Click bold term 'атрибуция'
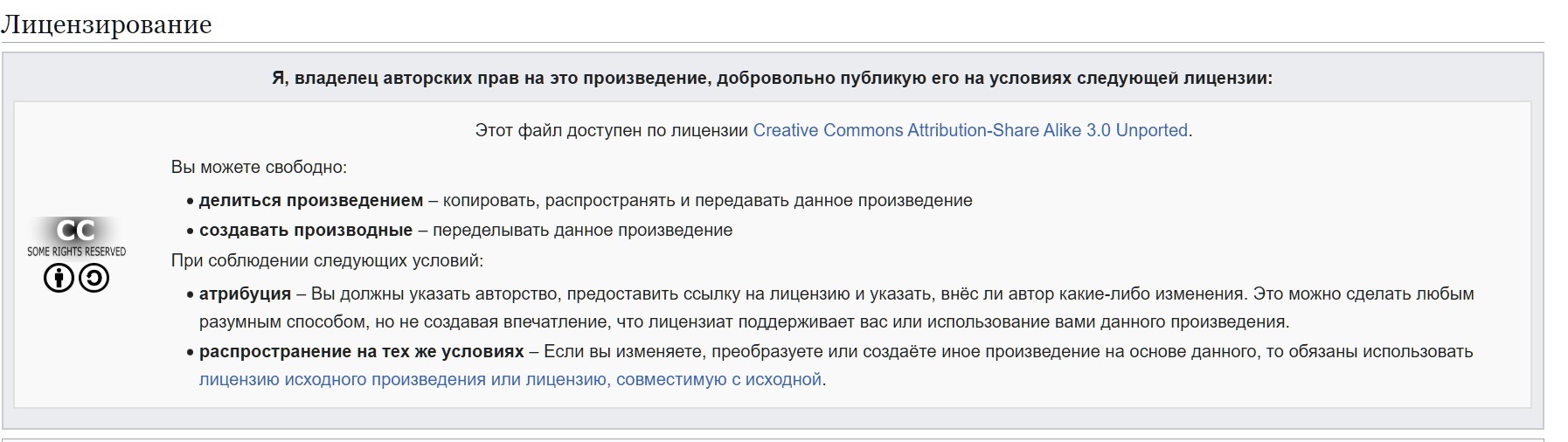Image resolution: width=1568 pixels, height=442 pixels. click(245, 294)
